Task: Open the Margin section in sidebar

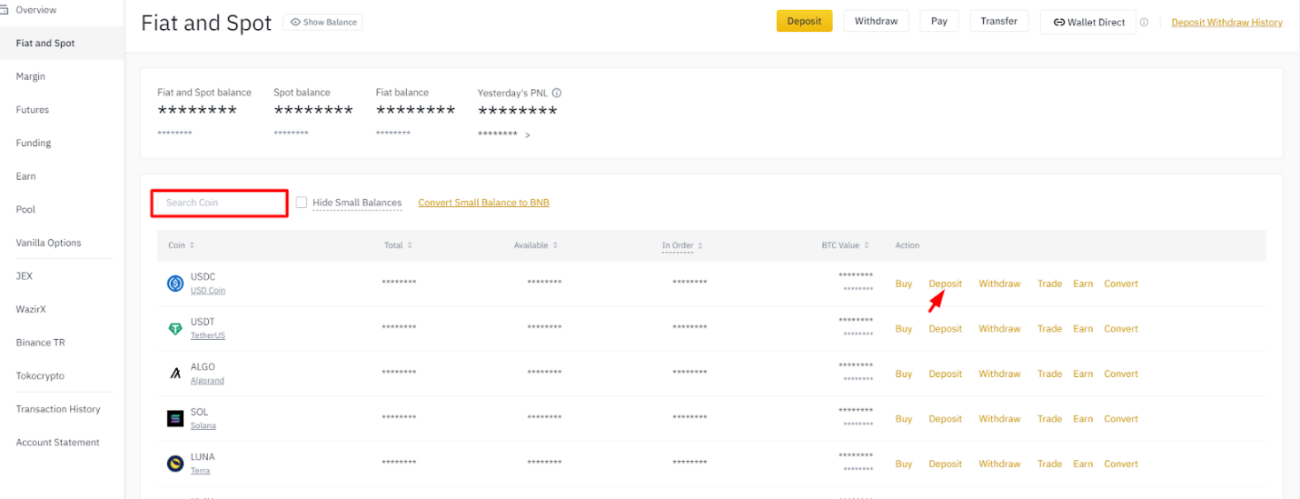Action: pos(31,77)
